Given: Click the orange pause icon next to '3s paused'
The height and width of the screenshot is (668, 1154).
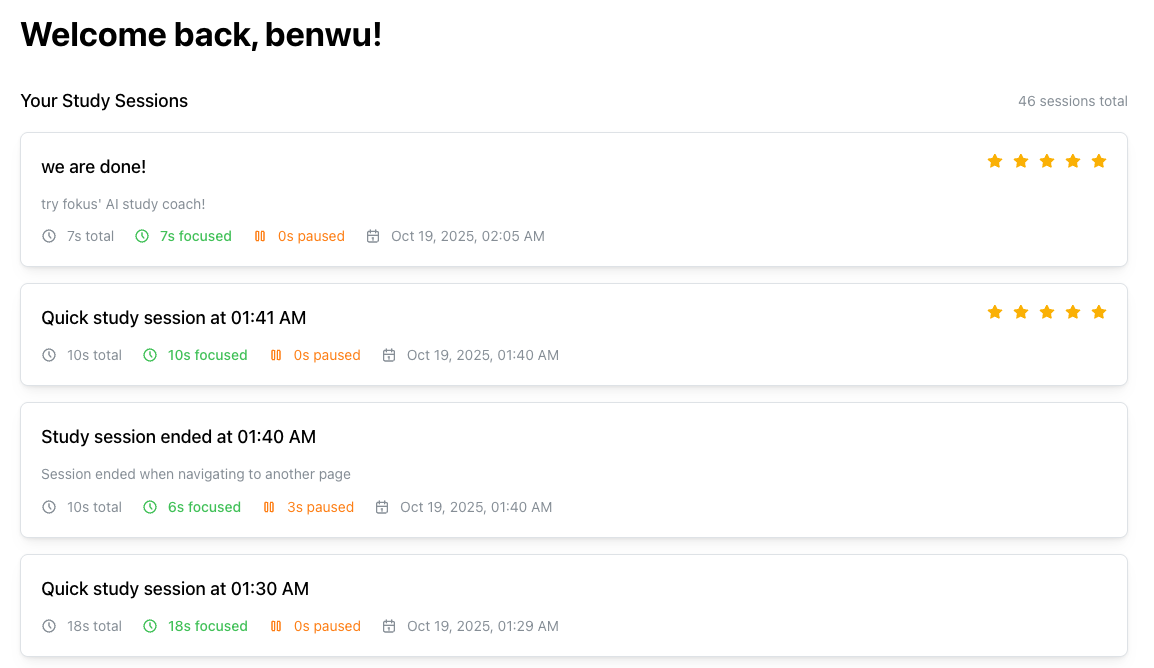Looking at the screenshot, I should point(269,507).
